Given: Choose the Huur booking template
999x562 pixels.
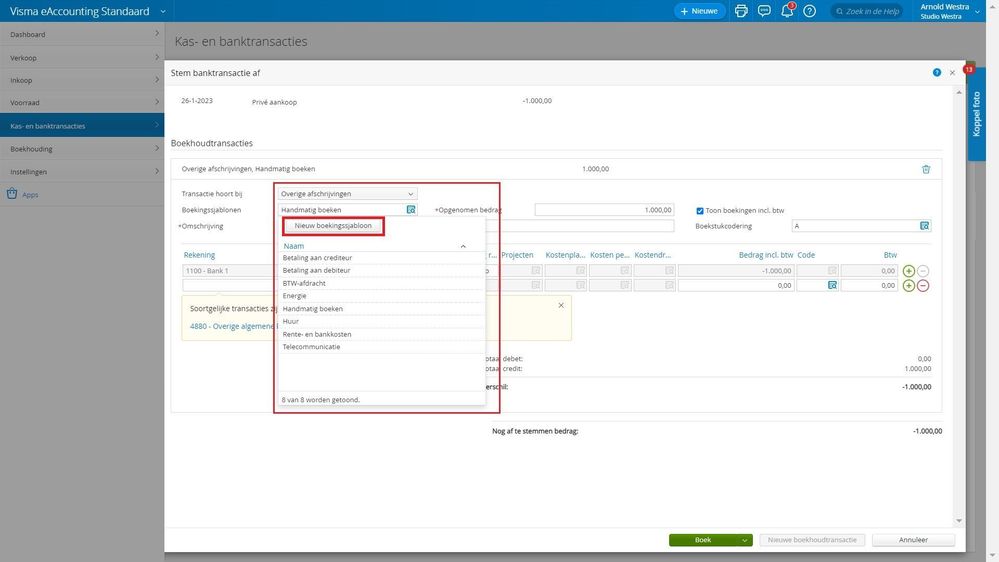Looking at the screenshot, I should point(291,321).
